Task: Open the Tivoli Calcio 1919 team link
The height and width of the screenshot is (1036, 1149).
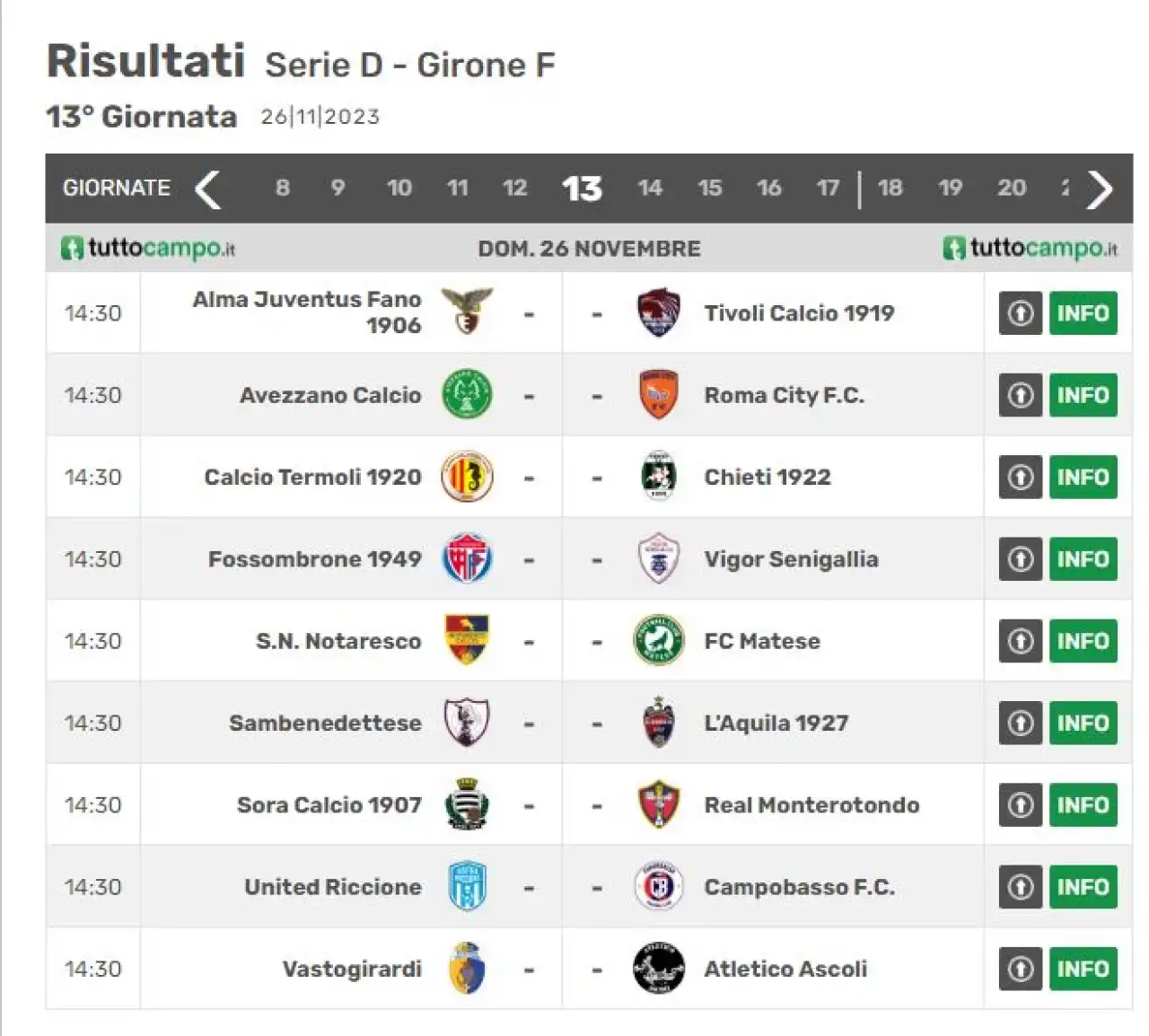Action: 799,312
